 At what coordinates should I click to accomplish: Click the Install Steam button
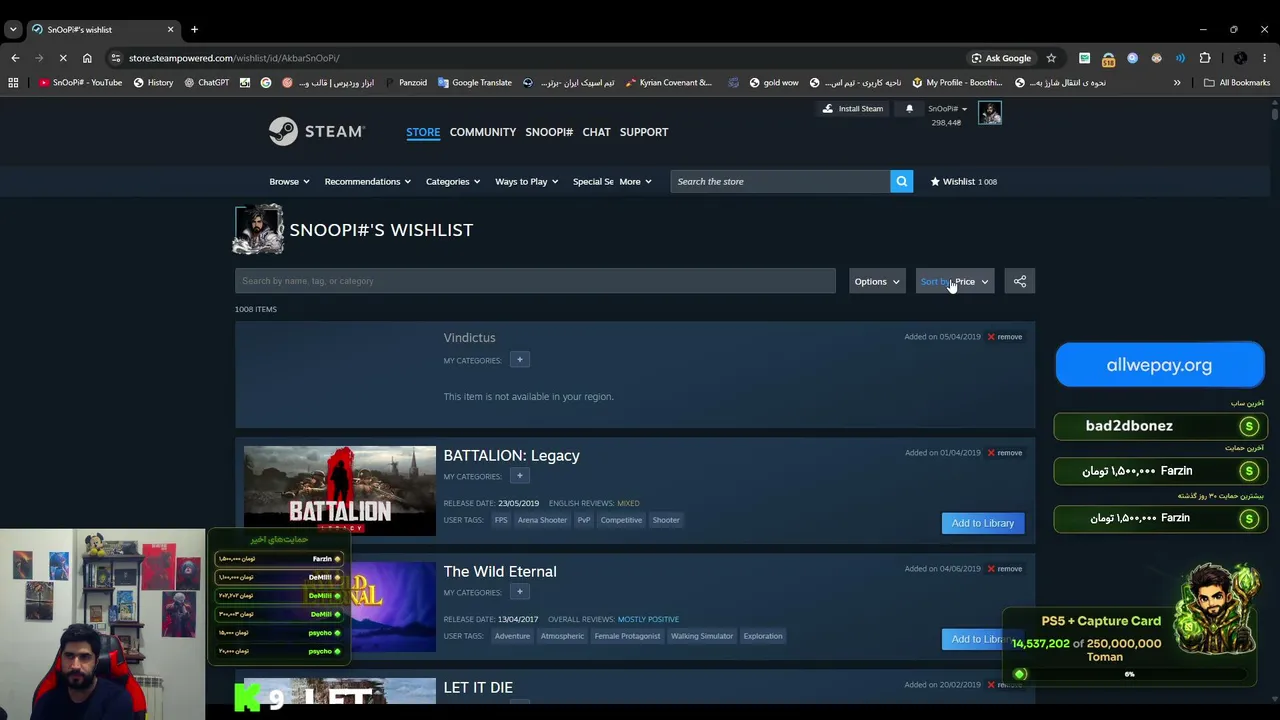pyautogui.click(x=853, y=109)
